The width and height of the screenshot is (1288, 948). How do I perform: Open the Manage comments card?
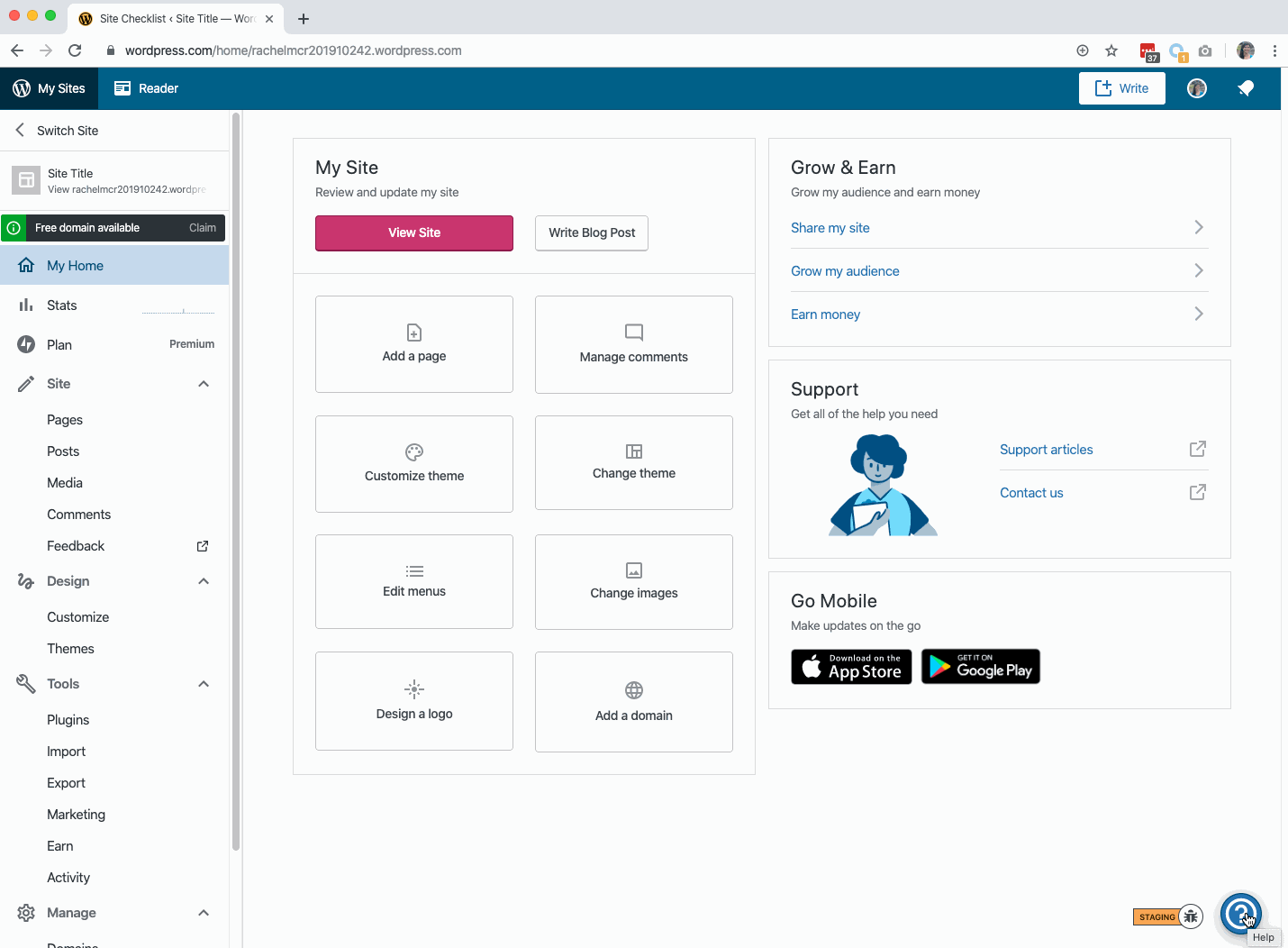click(x=634, y=344)
